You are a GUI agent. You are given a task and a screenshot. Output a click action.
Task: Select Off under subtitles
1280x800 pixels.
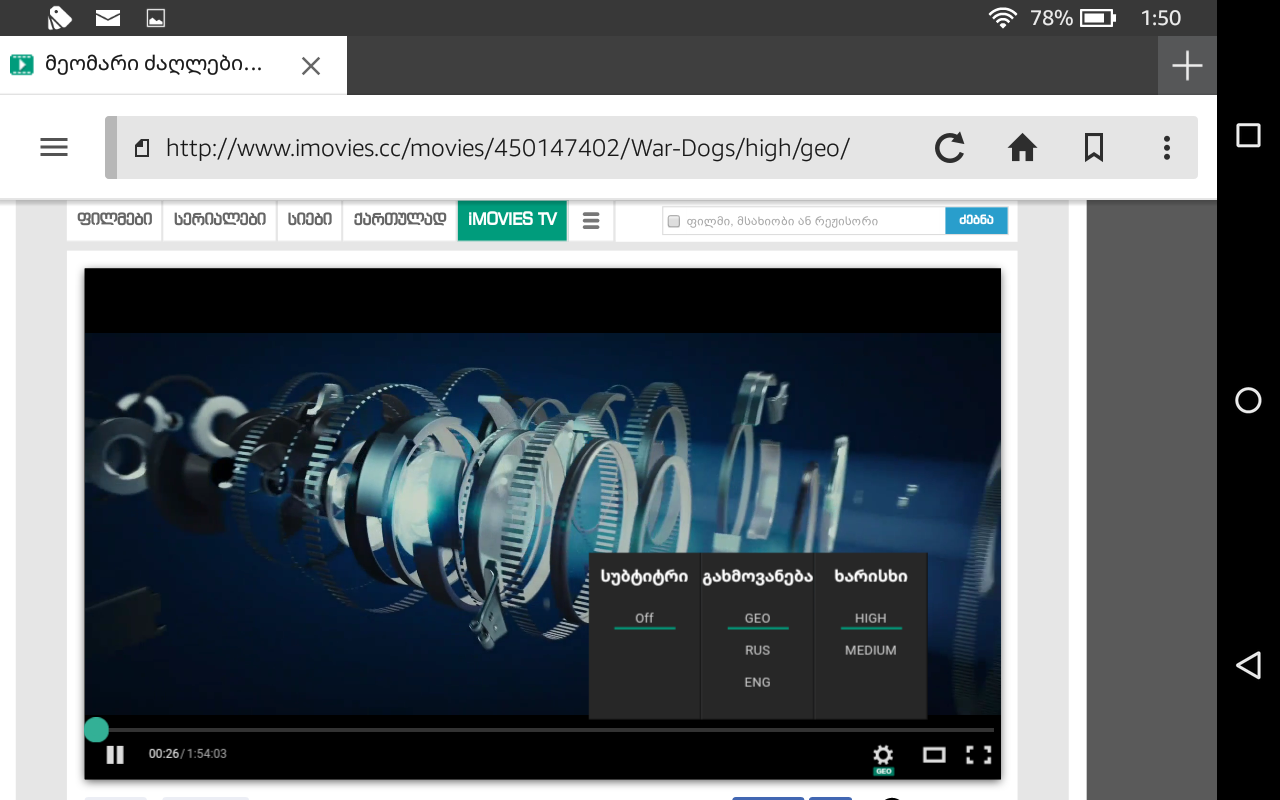click(x=644, y=618)
